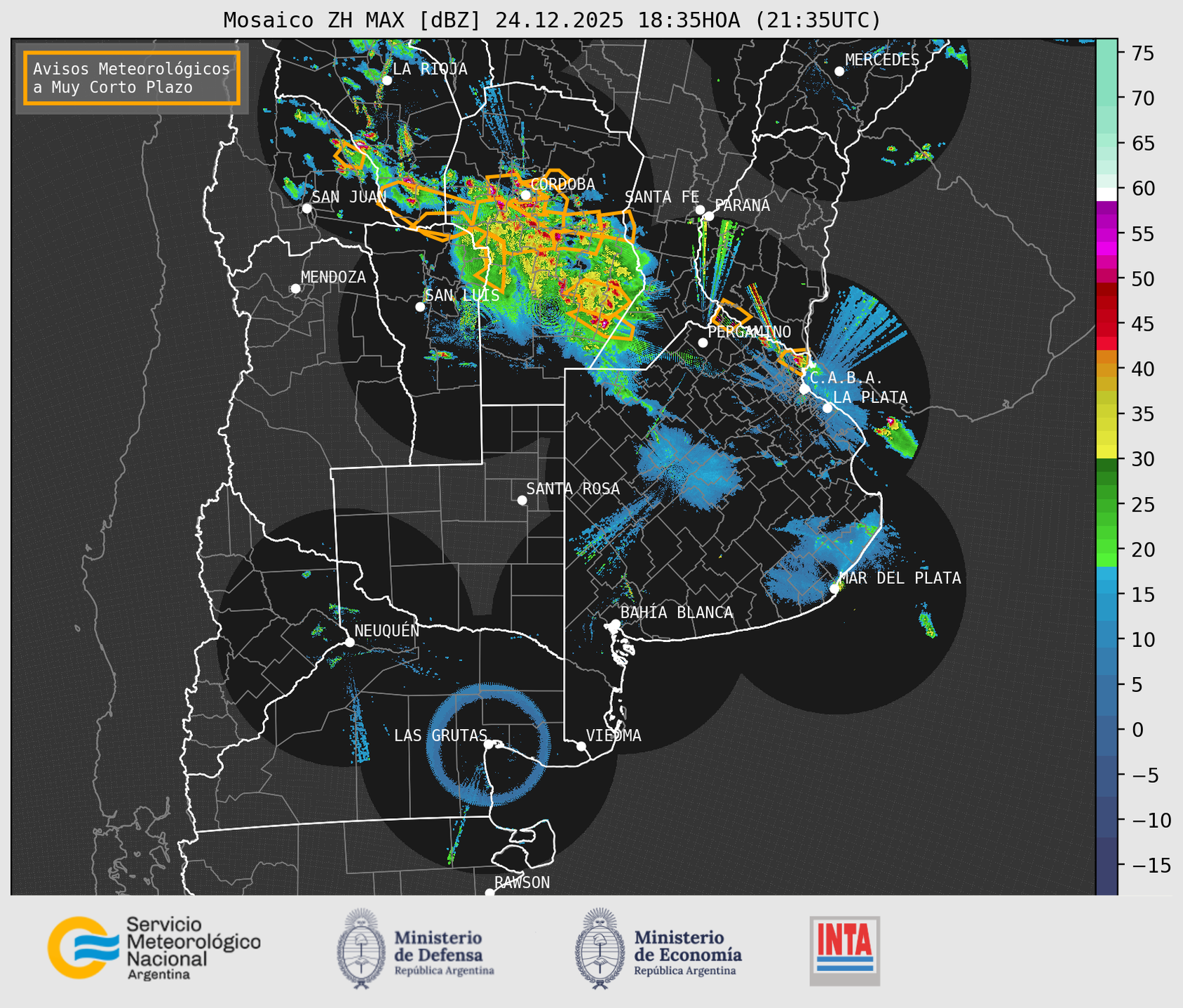Click the LA RIOJA city label

point(429,69)
